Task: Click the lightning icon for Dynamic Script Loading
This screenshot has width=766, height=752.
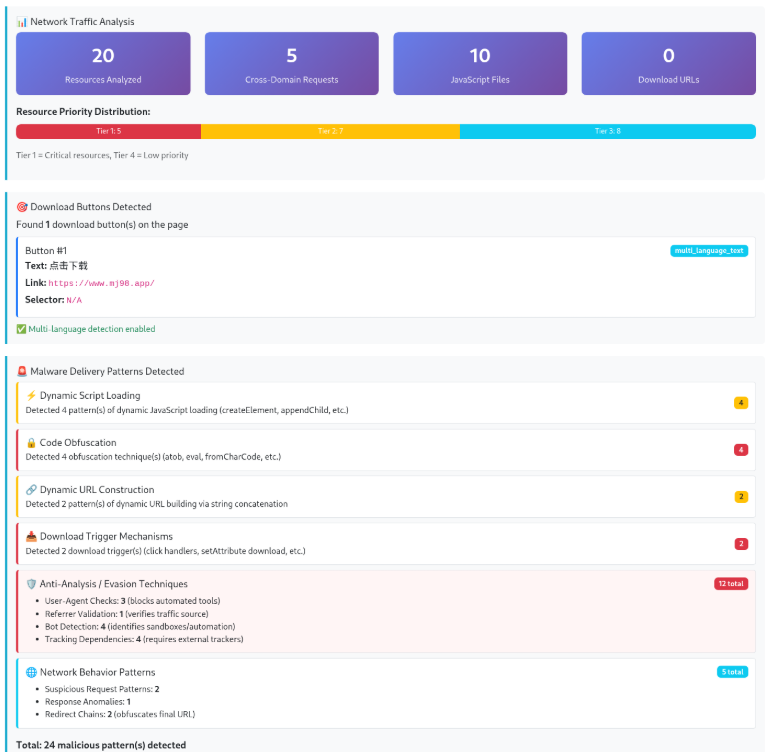Action: 31,396
